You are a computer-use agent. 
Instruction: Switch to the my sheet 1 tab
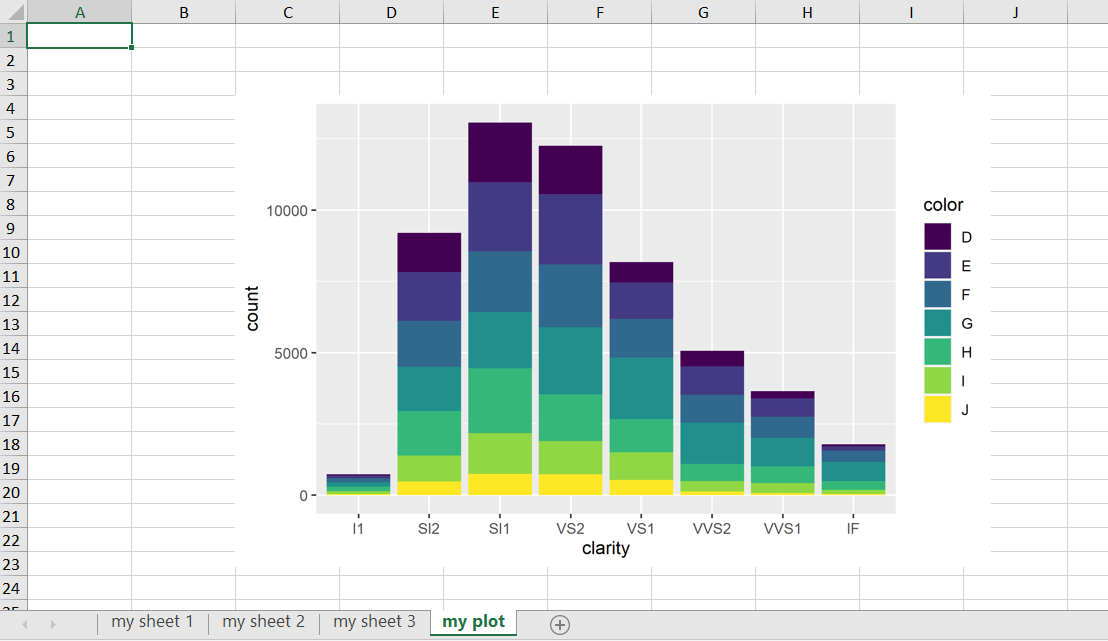(x=152, y=621)
